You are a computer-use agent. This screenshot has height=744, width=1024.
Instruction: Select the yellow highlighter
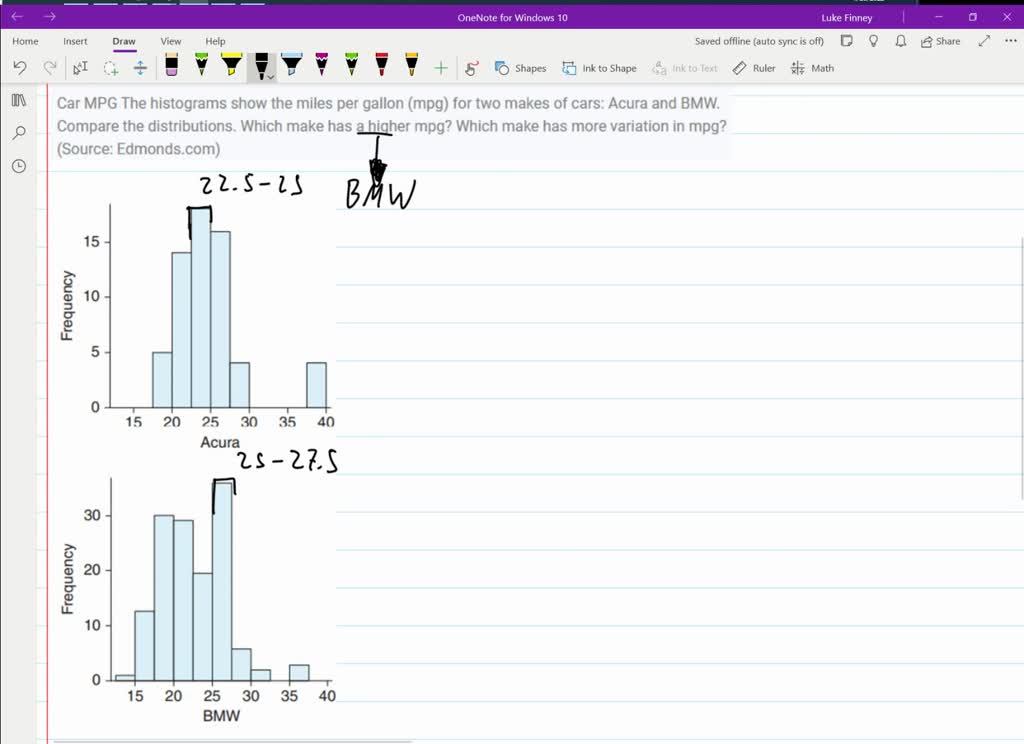coord(231,65)
